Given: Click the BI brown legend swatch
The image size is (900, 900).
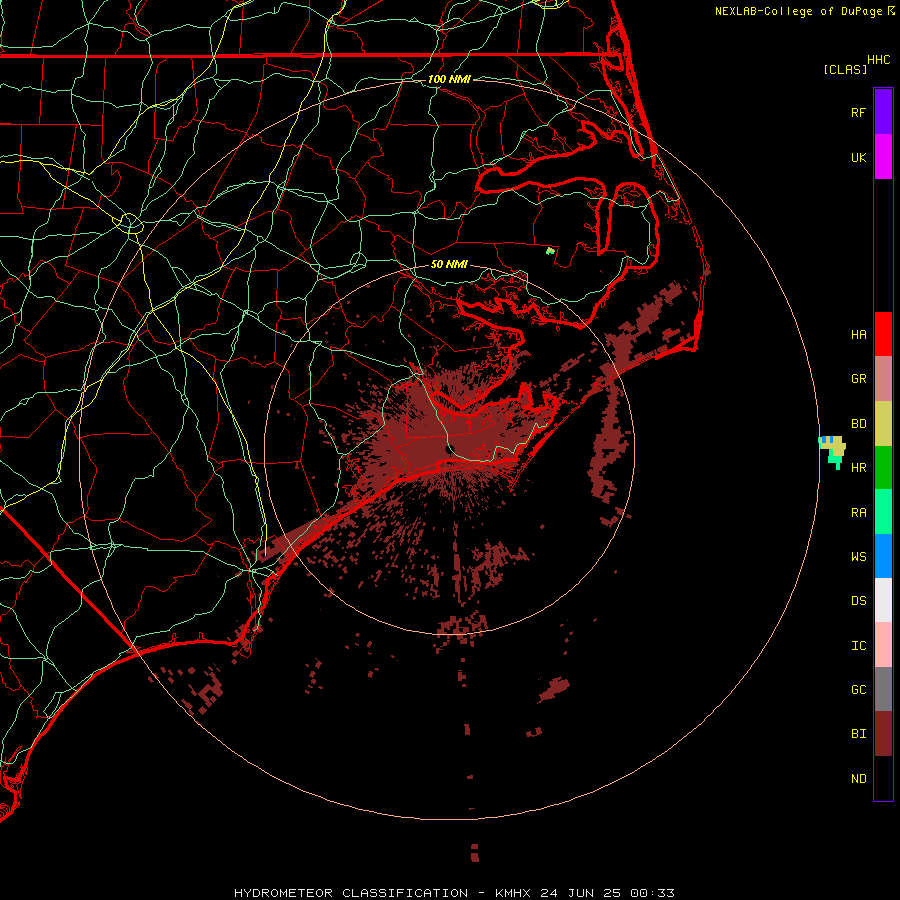Looking at the screenshot, I should 883,734.
